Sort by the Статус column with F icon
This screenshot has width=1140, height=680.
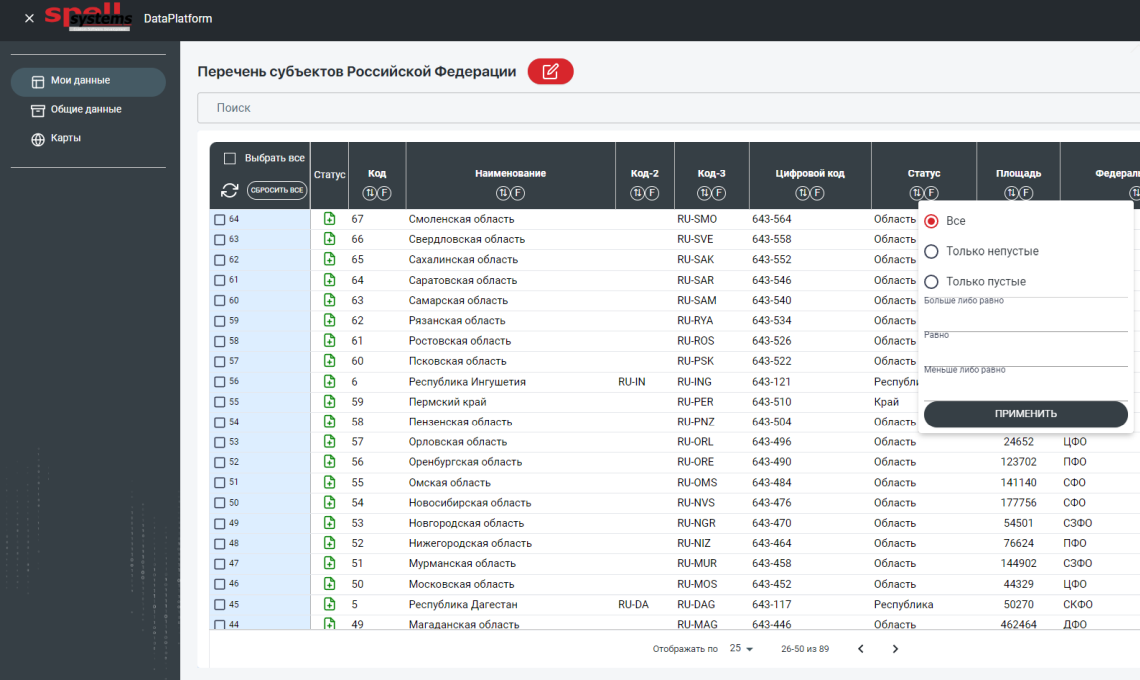click(x=917, y=193)
